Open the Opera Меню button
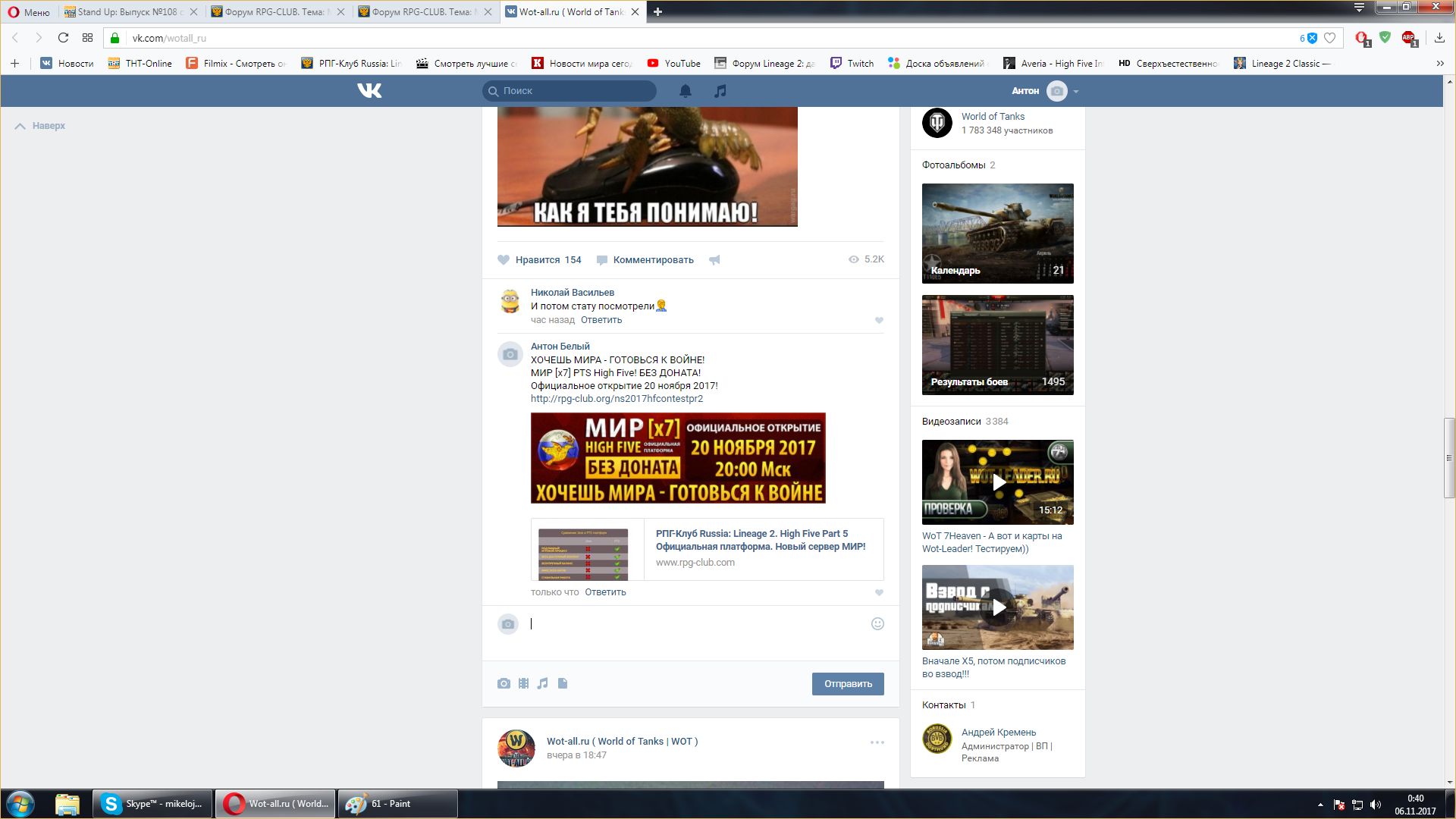1456x819 pixels. 29,11
